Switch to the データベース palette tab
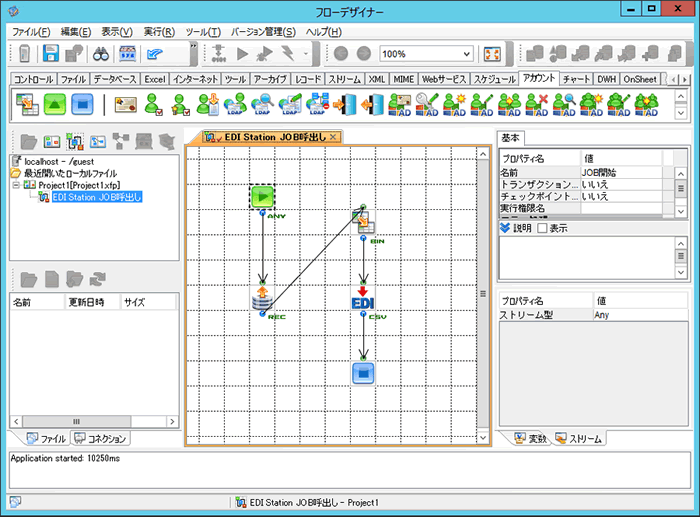The height and width of the screenshot is (517, 700). coord(116,79)
